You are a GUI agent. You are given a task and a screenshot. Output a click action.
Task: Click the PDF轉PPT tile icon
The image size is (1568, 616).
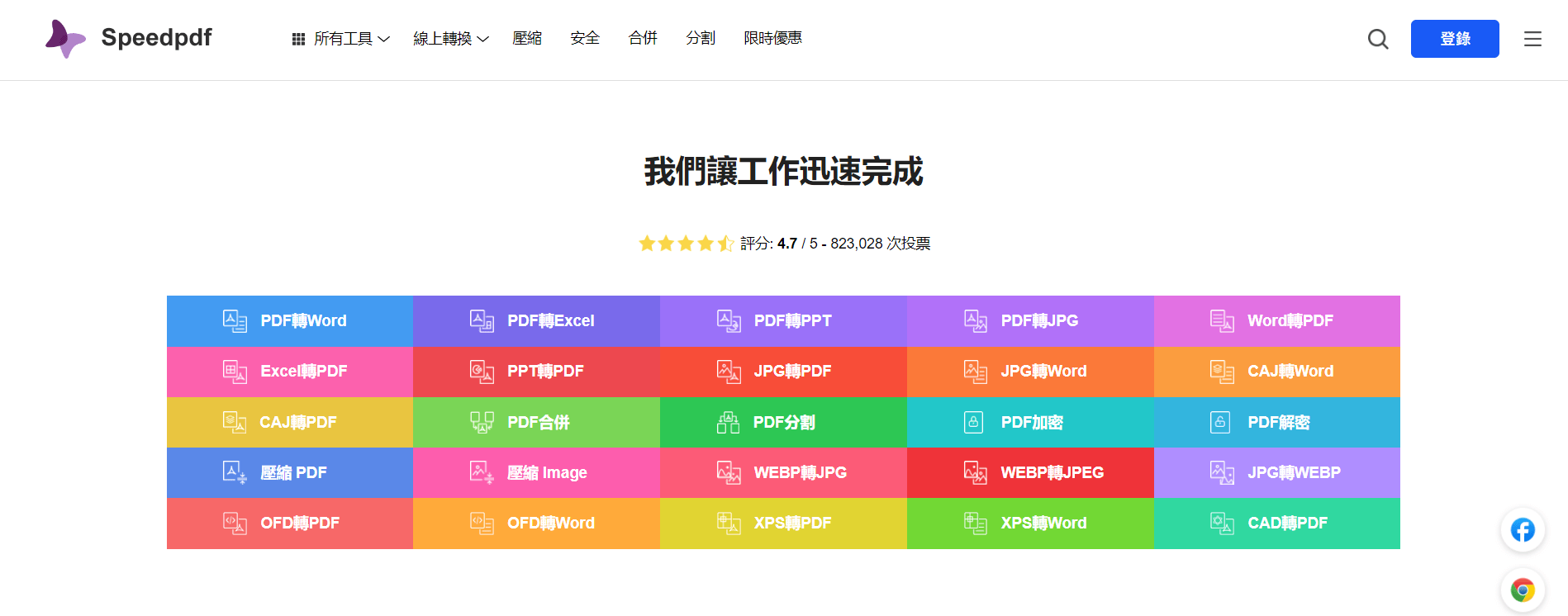[729, 321]
